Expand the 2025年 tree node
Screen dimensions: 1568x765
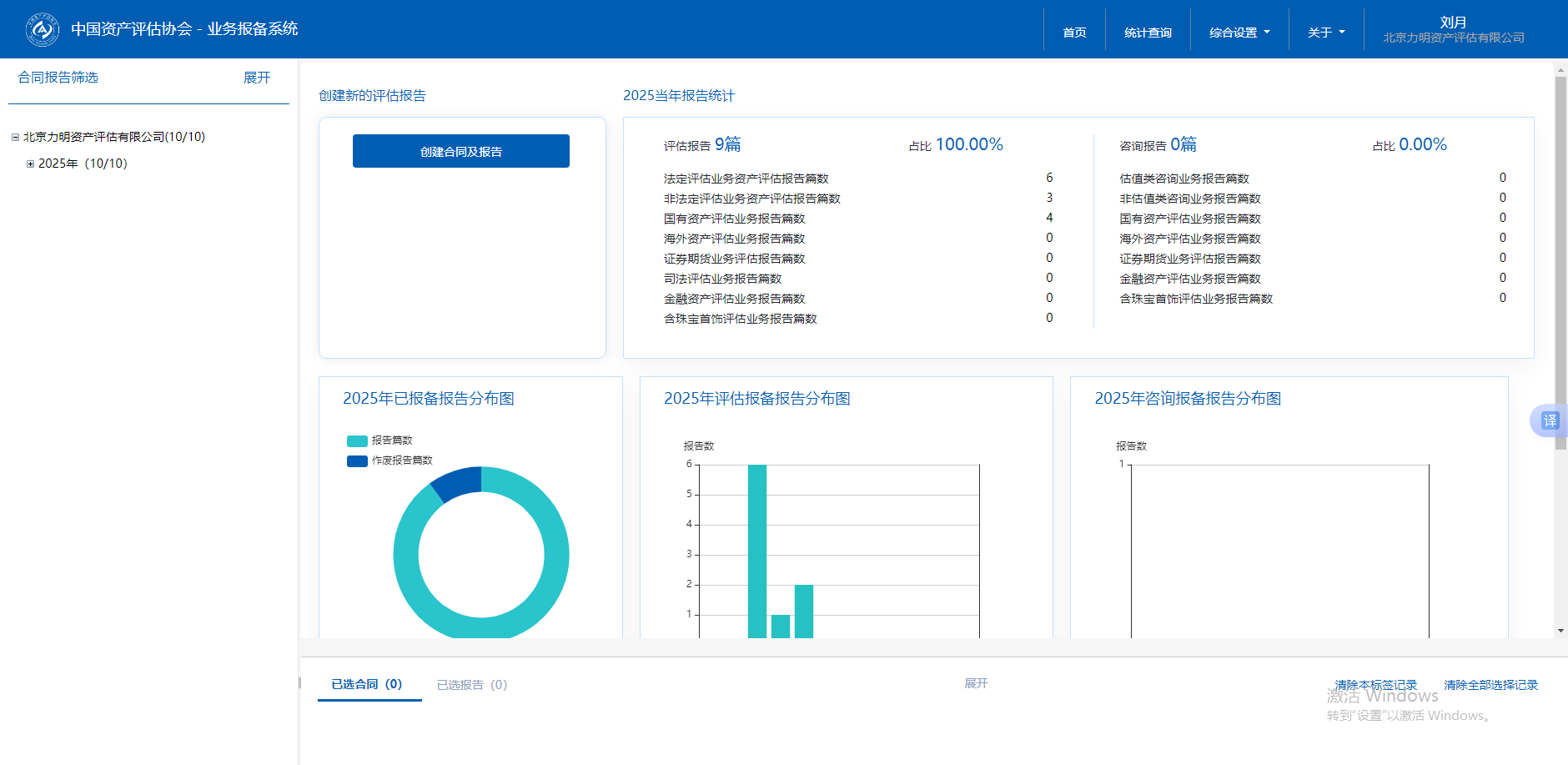coord(31,164)
